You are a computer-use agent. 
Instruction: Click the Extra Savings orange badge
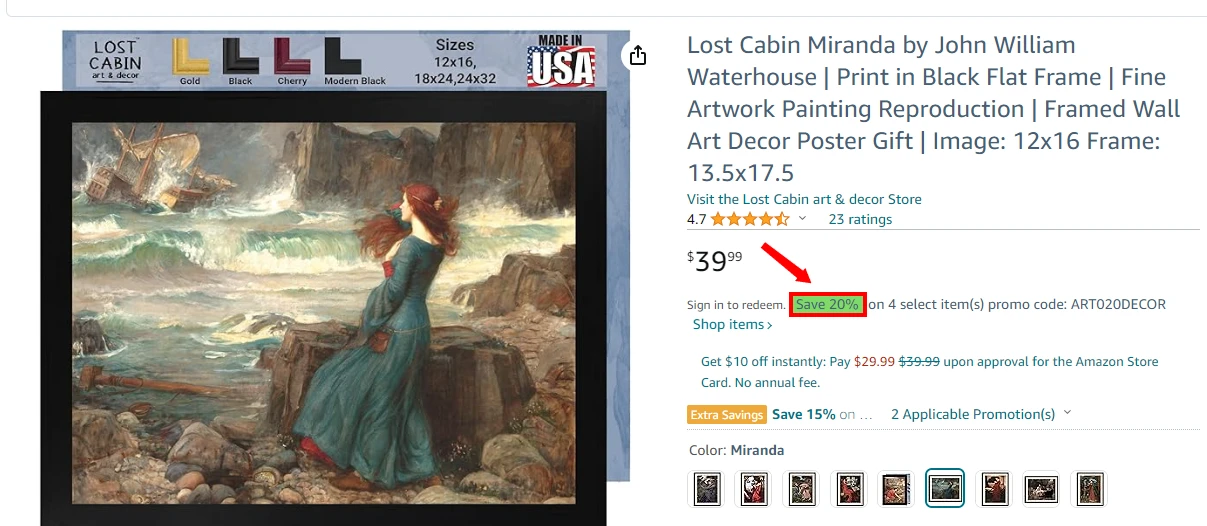(727, 414)
